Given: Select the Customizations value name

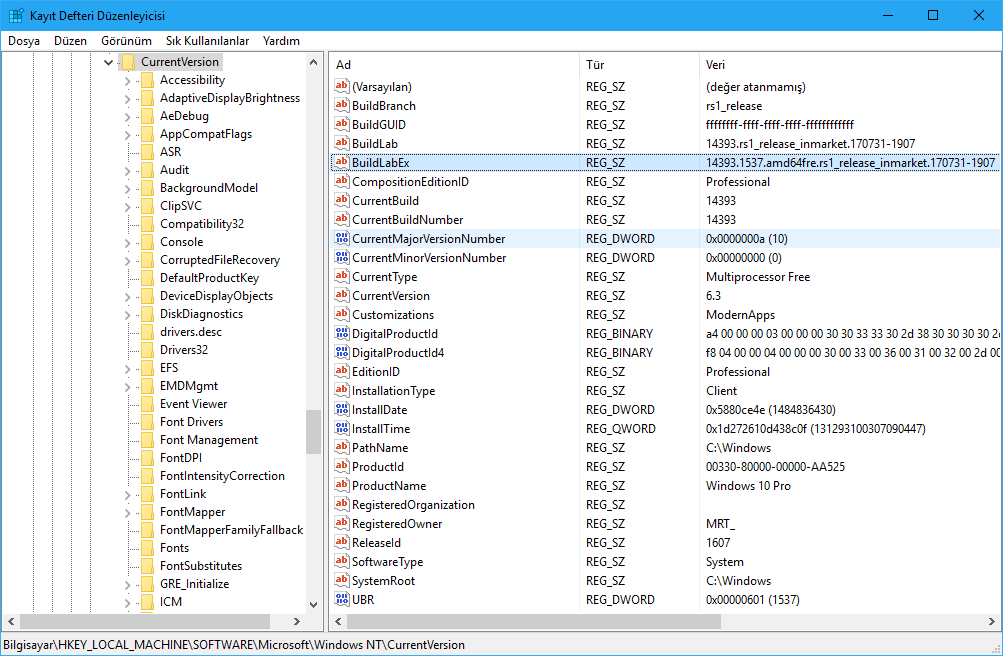Looking at the screenshot, I should [393, 315].
